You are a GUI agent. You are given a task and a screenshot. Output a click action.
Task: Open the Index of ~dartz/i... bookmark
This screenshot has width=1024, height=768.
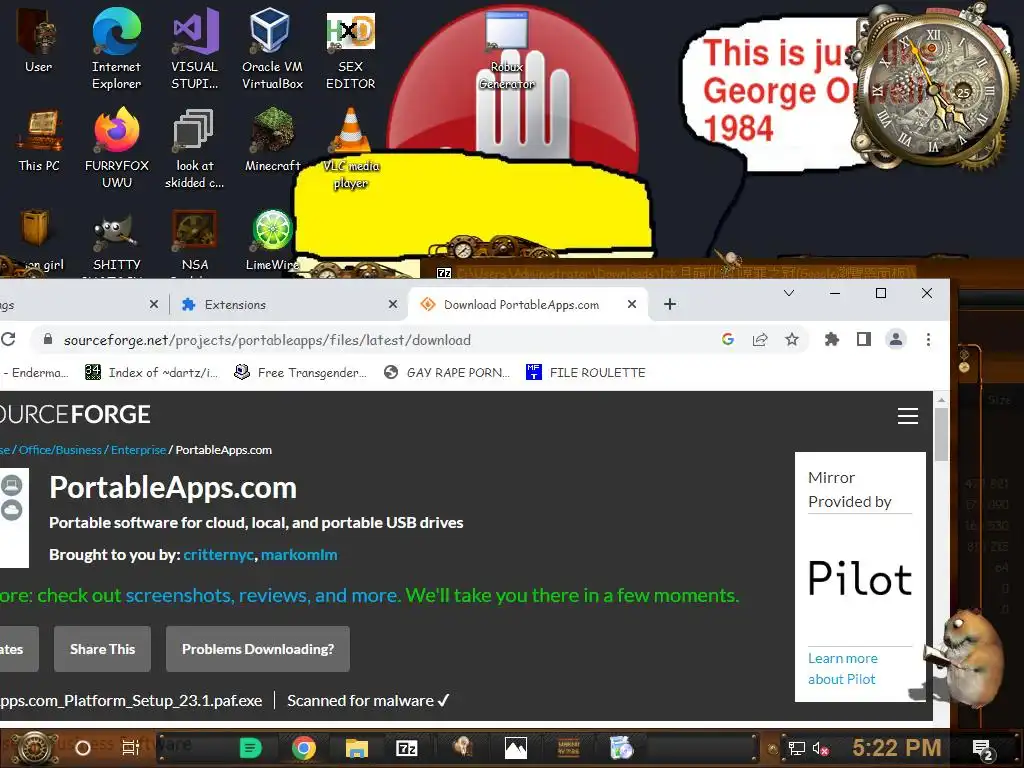tap(152, 372)
